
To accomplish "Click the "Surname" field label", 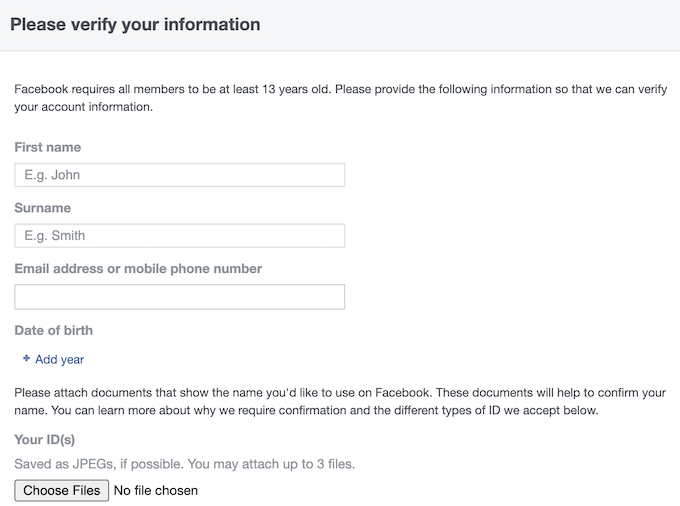I will tap(43, 208).
